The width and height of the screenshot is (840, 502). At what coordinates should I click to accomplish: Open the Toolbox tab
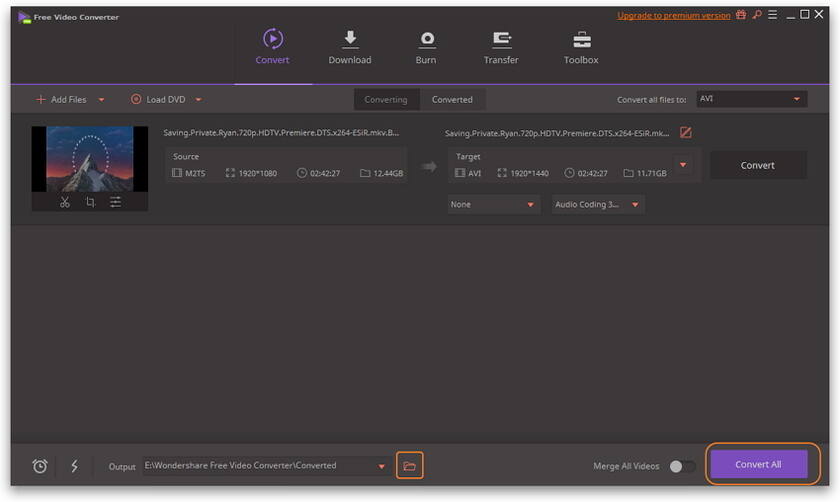(x=581, y=47)
